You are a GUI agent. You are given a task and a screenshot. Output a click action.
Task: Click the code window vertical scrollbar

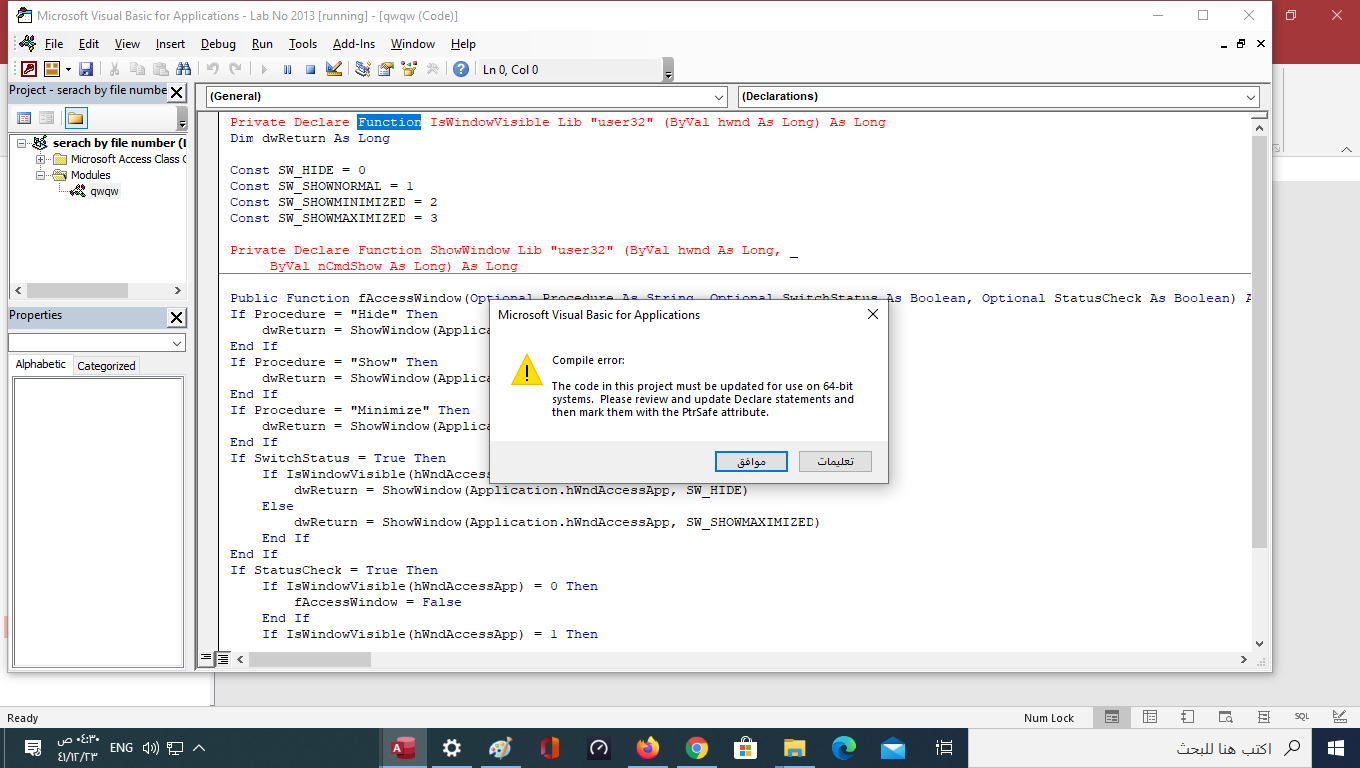tap(1260, 340)
